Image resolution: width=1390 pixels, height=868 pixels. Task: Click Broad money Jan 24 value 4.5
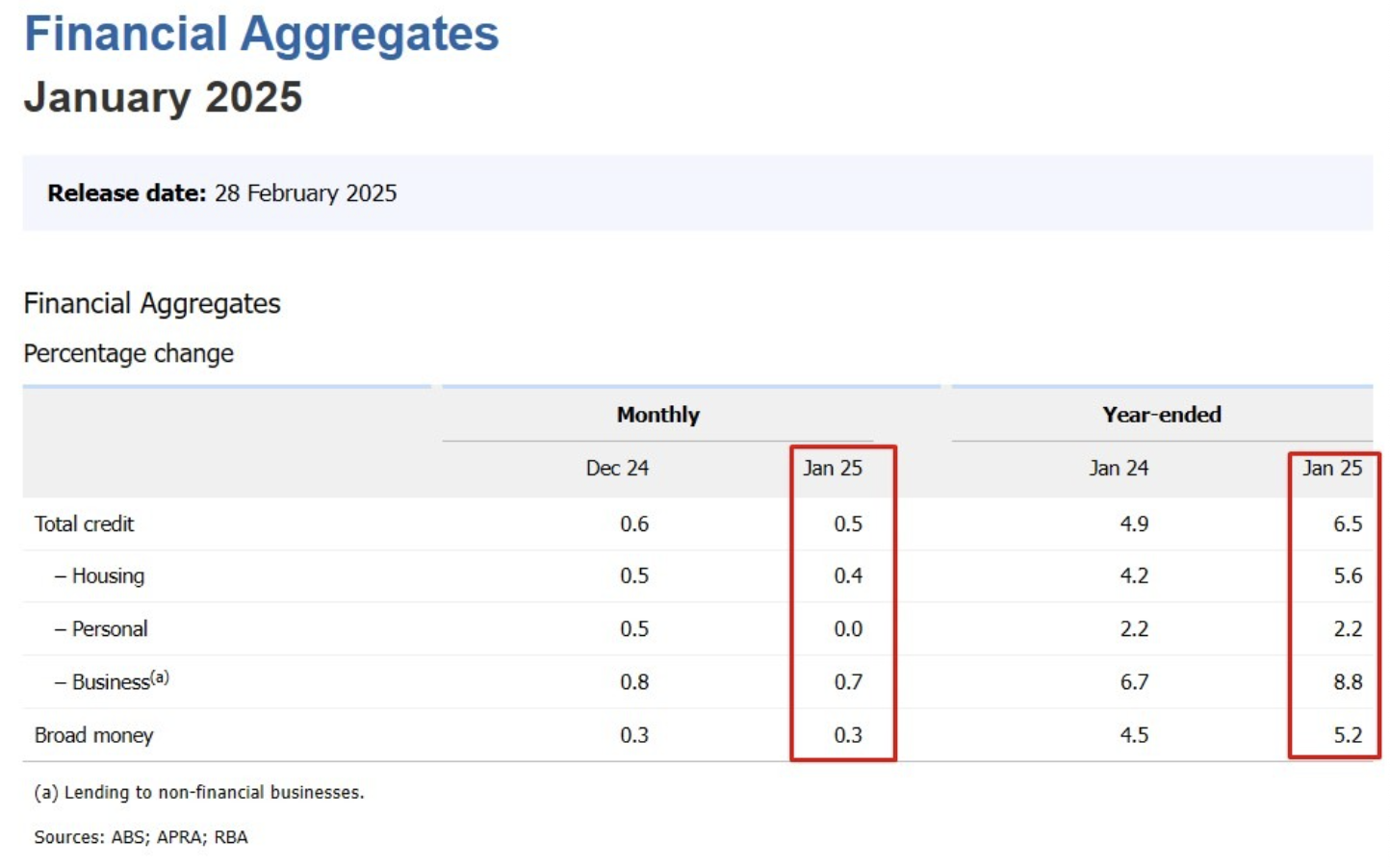pos(1134,734)
